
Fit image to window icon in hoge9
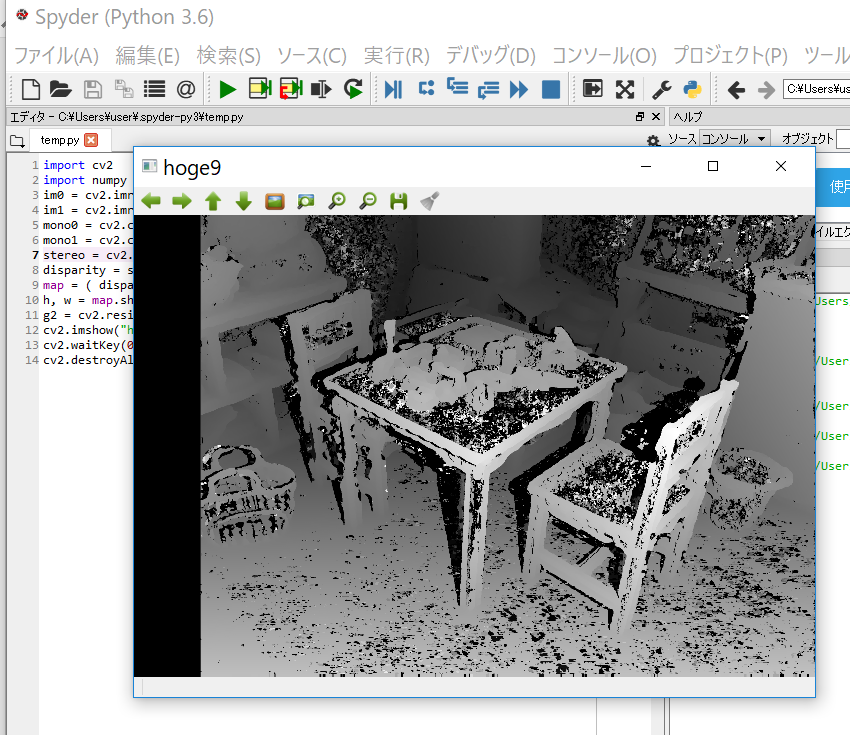click(306, 201)
